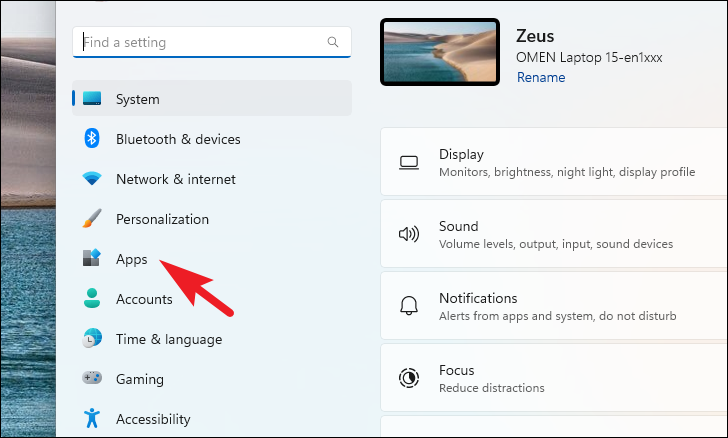Viewport: 728px width, 438px height.
Task: Click the Sound speaker icon
Action: (x=409, y=234)
